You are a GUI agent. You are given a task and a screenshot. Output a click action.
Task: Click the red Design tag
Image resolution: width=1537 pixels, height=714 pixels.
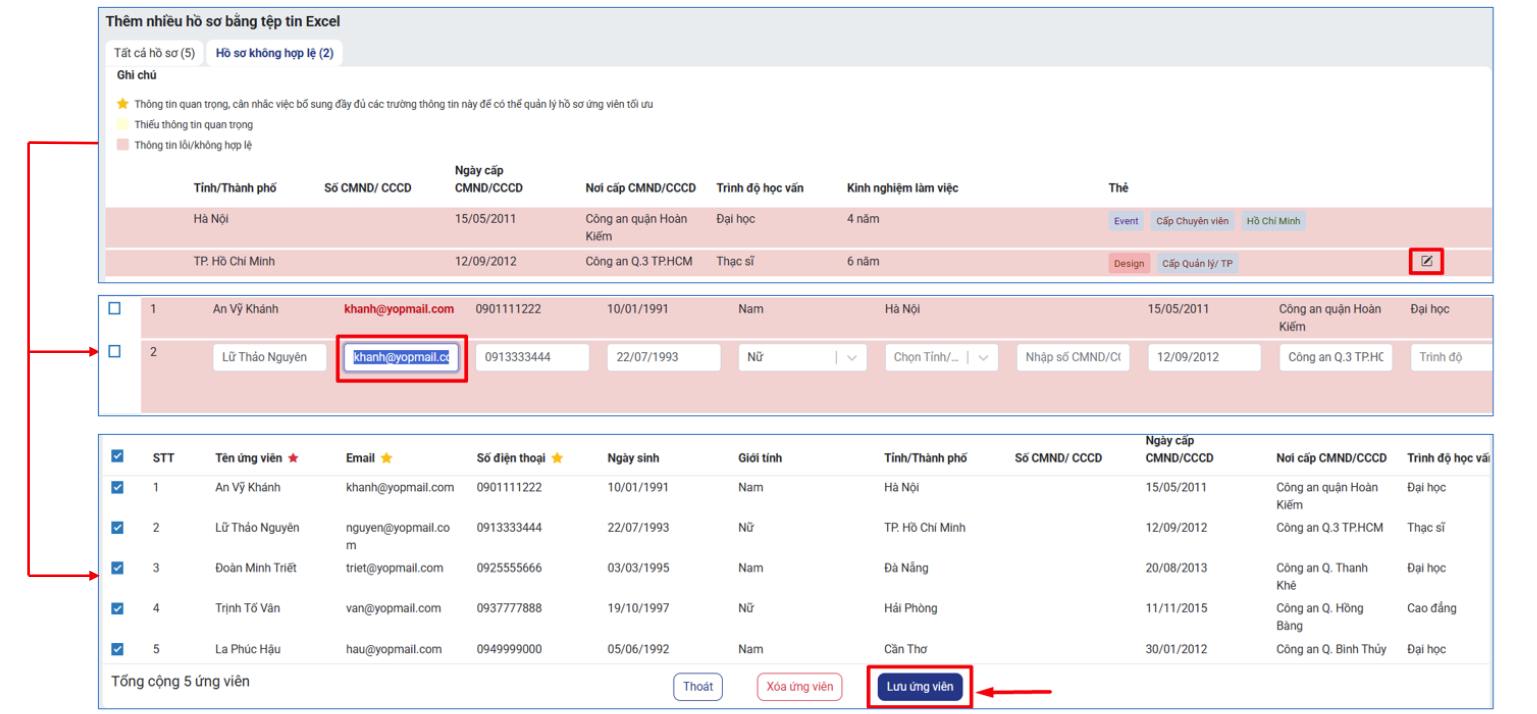(x=1128, y=264)
